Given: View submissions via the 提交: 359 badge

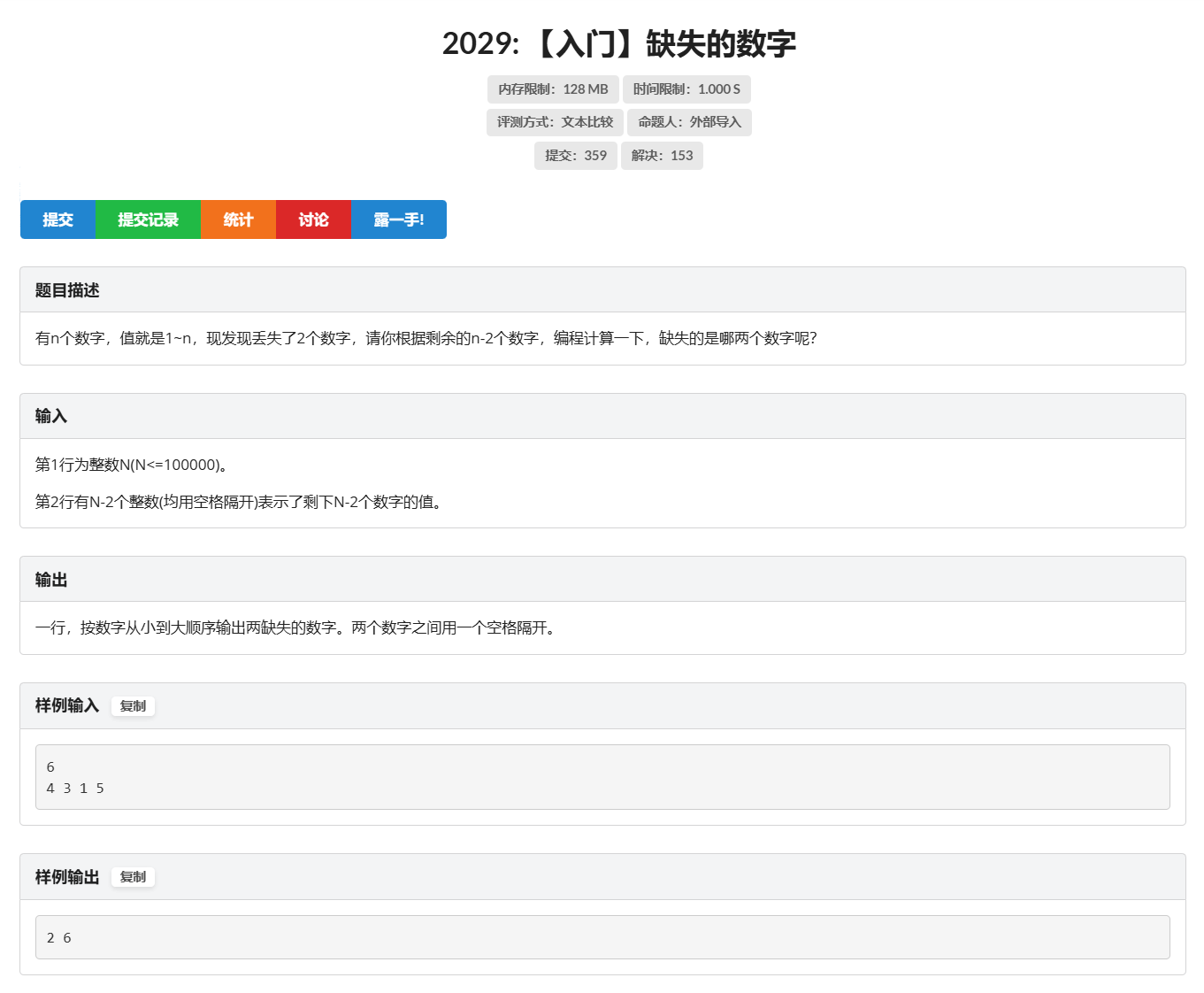Looking at the screenshot, I should (575, 155).
